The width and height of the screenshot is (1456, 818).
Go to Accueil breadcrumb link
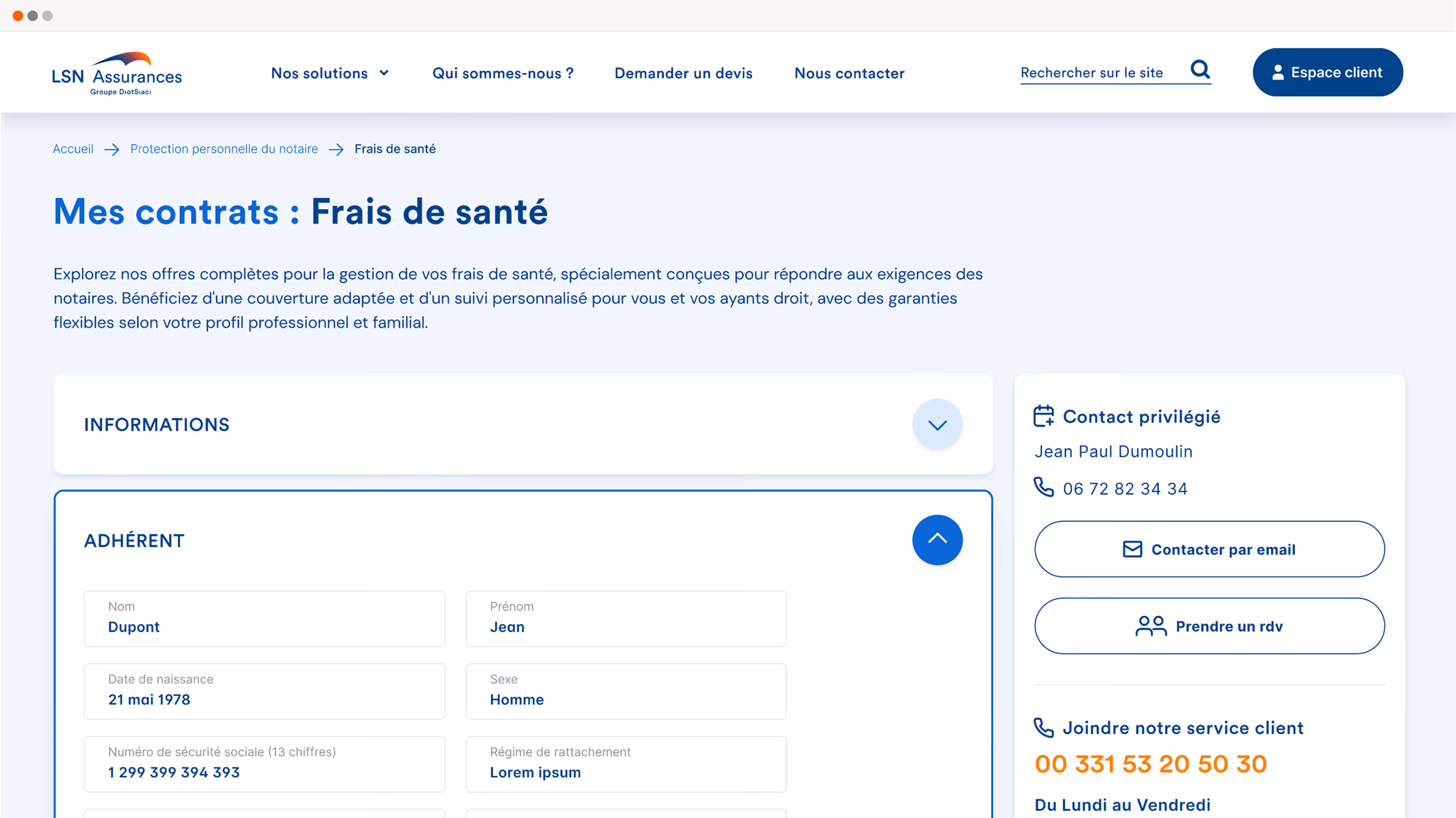(x=73, y=149)
